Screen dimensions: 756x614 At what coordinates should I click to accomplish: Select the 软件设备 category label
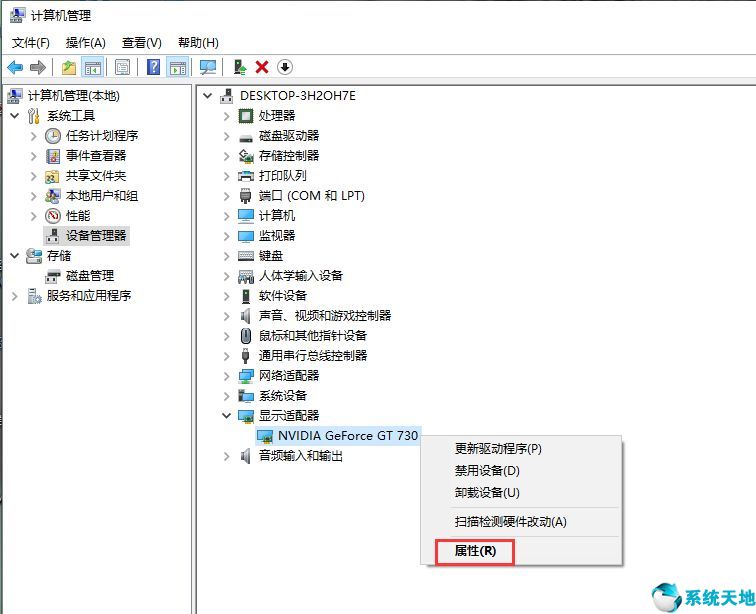click(x=283, y=296)
